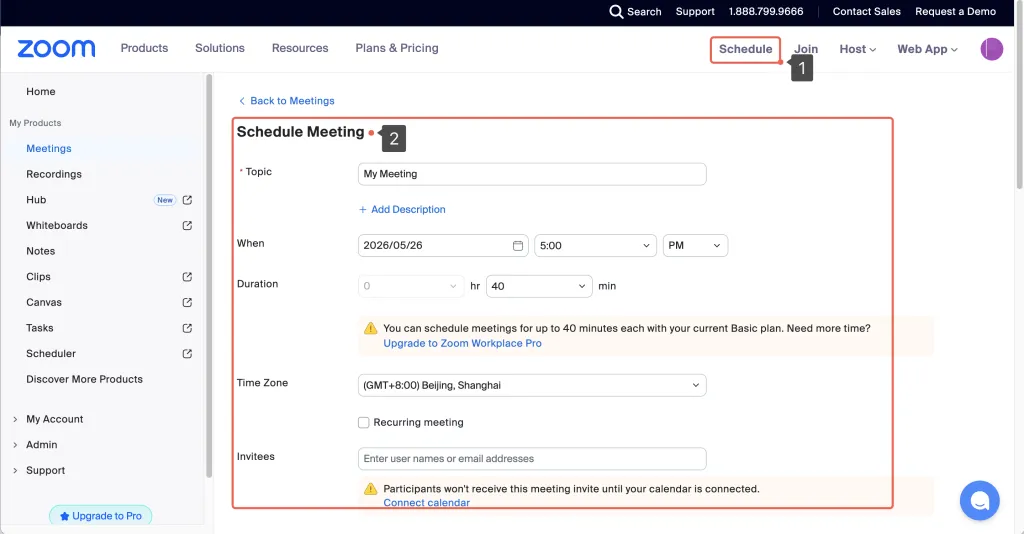
Task: Select Meetings in sidebar
Action: click(x=49, y=148)
